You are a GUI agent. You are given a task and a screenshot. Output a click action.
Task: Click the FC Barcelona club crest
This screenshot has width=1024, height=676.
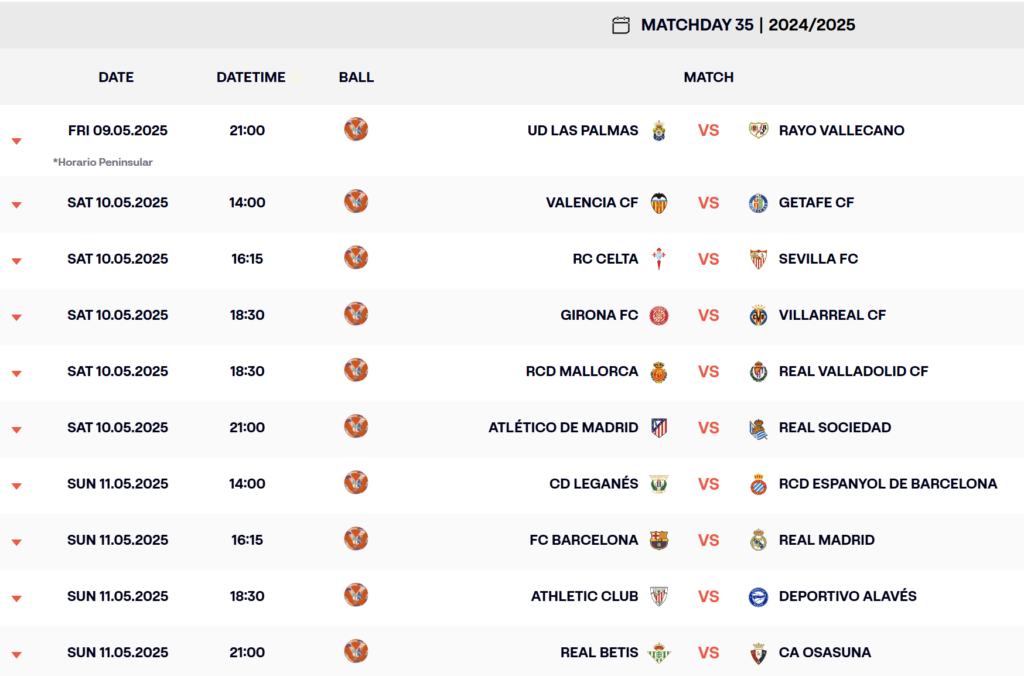(x=659, y=540)
